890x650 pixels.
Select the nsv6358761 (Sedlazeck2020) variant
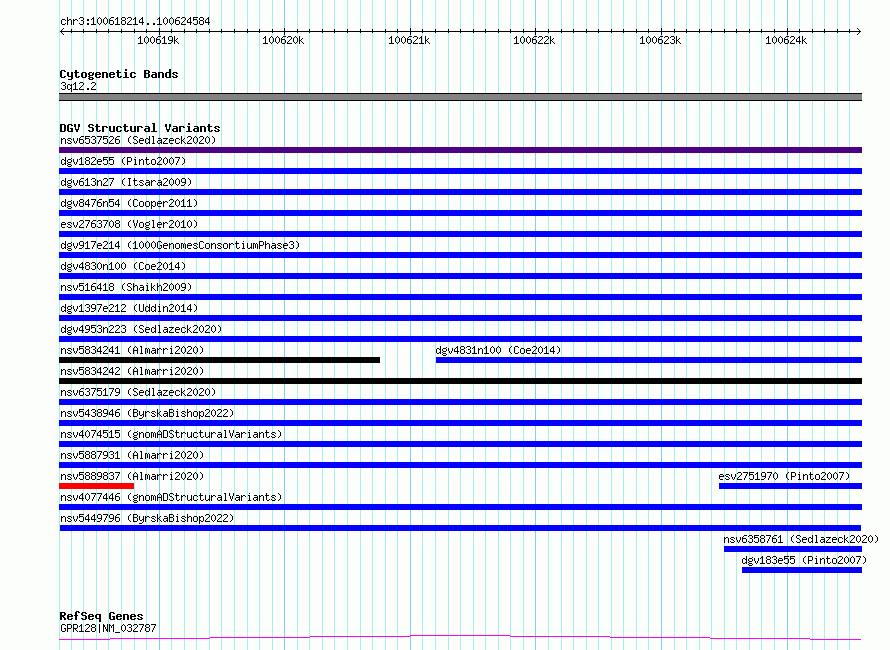pyautogui.click(x=800, y=539)
